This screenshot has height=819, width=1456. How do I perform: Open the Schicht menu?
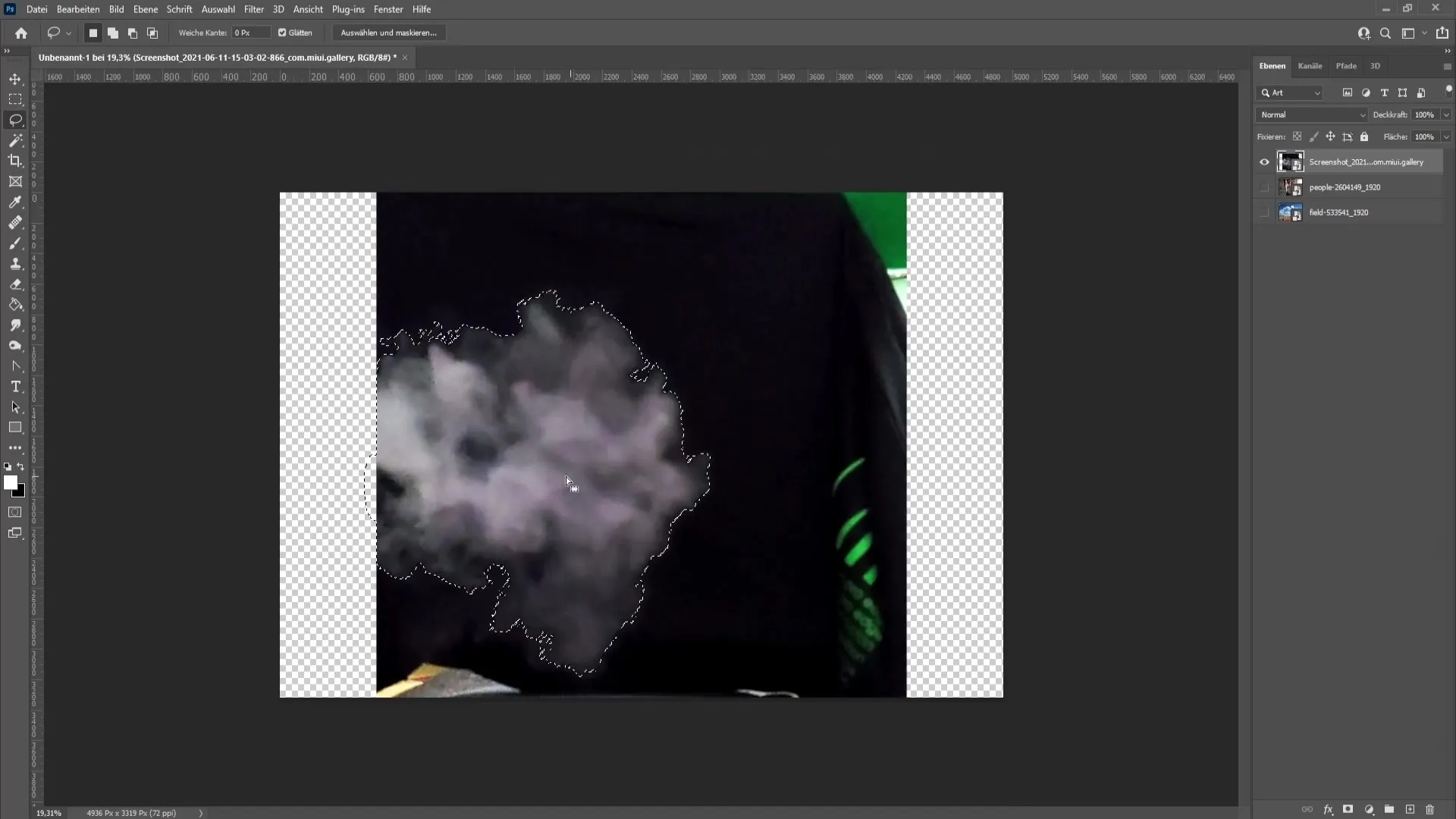click(x=179, y=9)
